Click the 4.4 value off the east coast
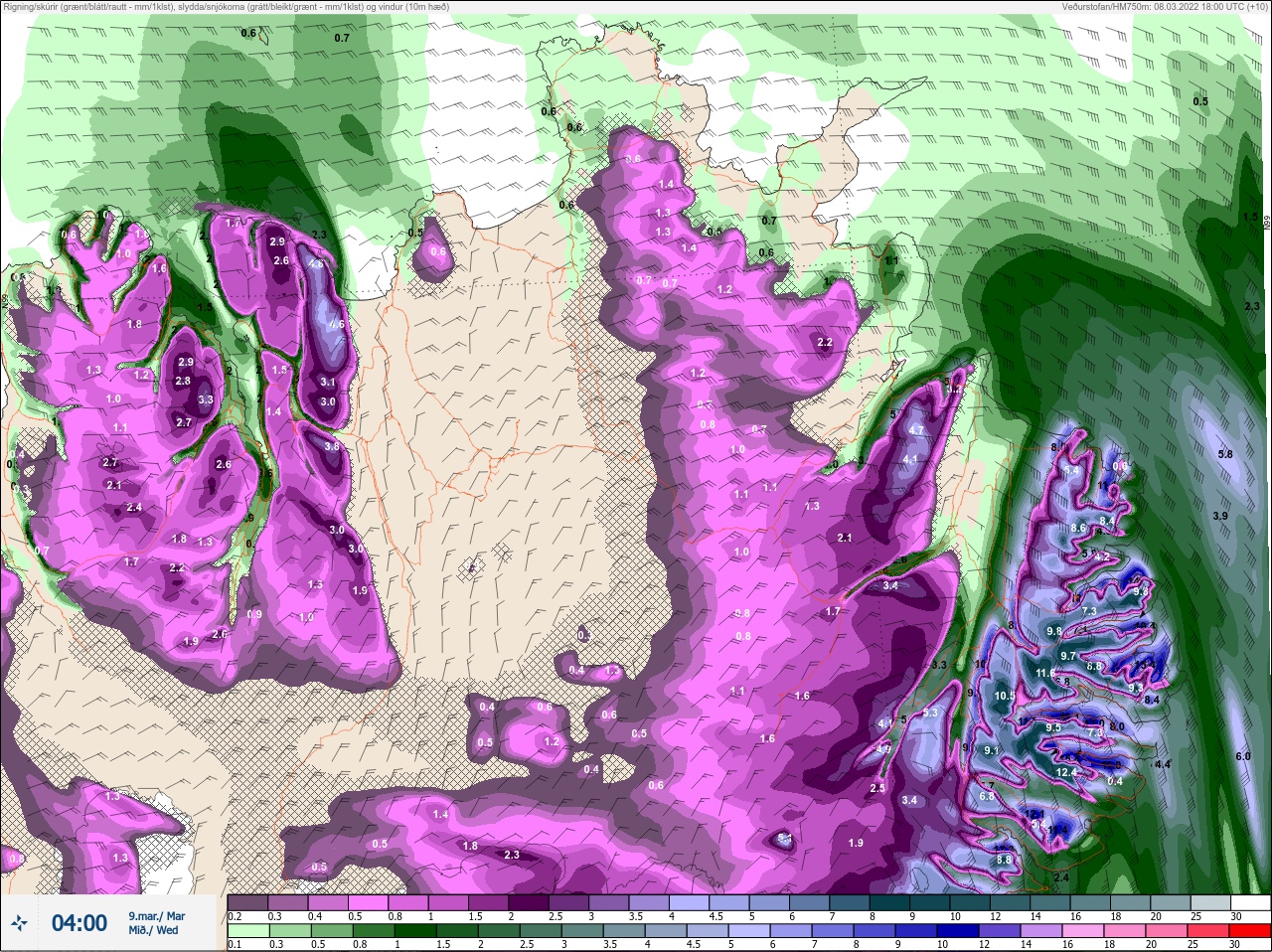The image size is (1272, 952). click(1163, 764)
